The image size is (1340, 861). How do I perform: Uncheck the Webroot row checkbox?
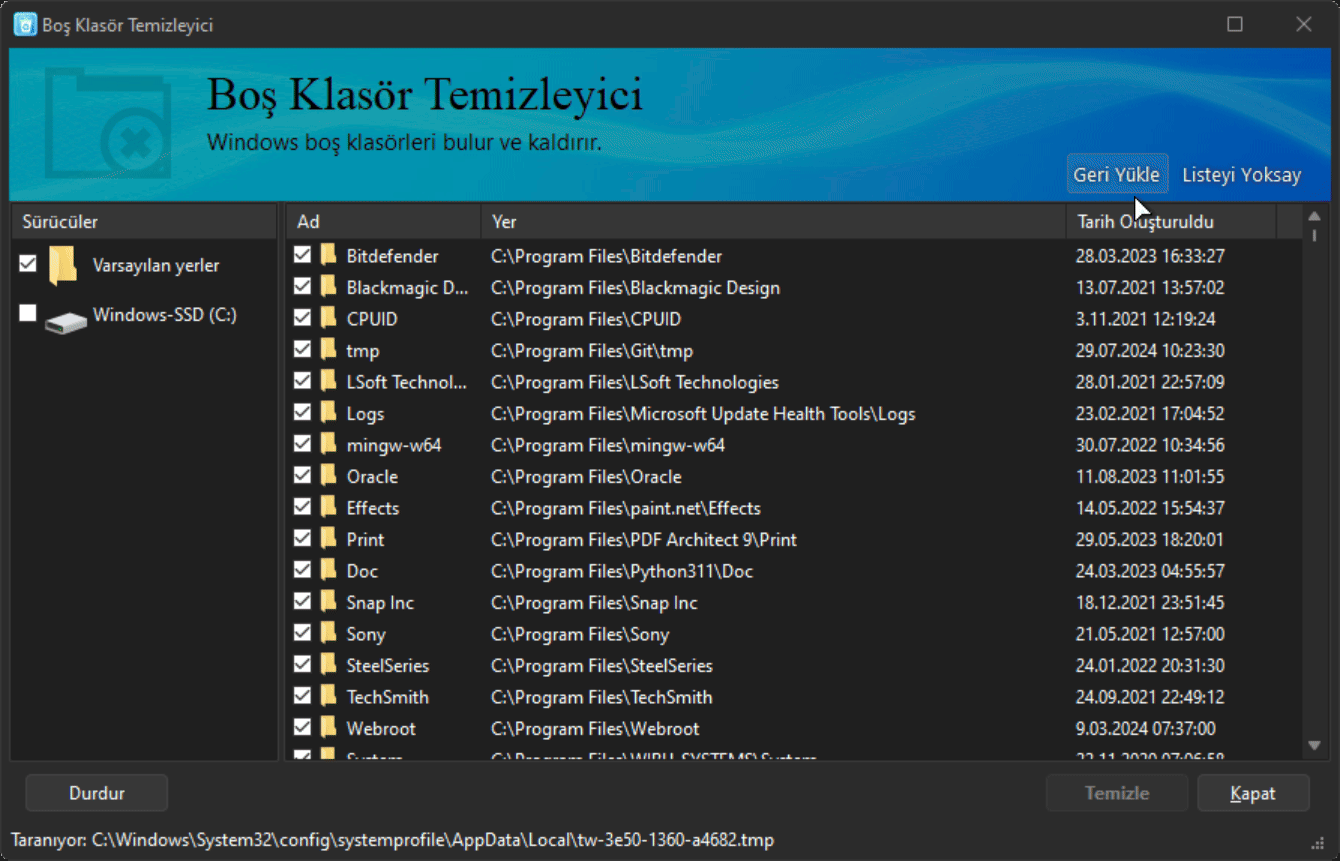click(303, 728)
